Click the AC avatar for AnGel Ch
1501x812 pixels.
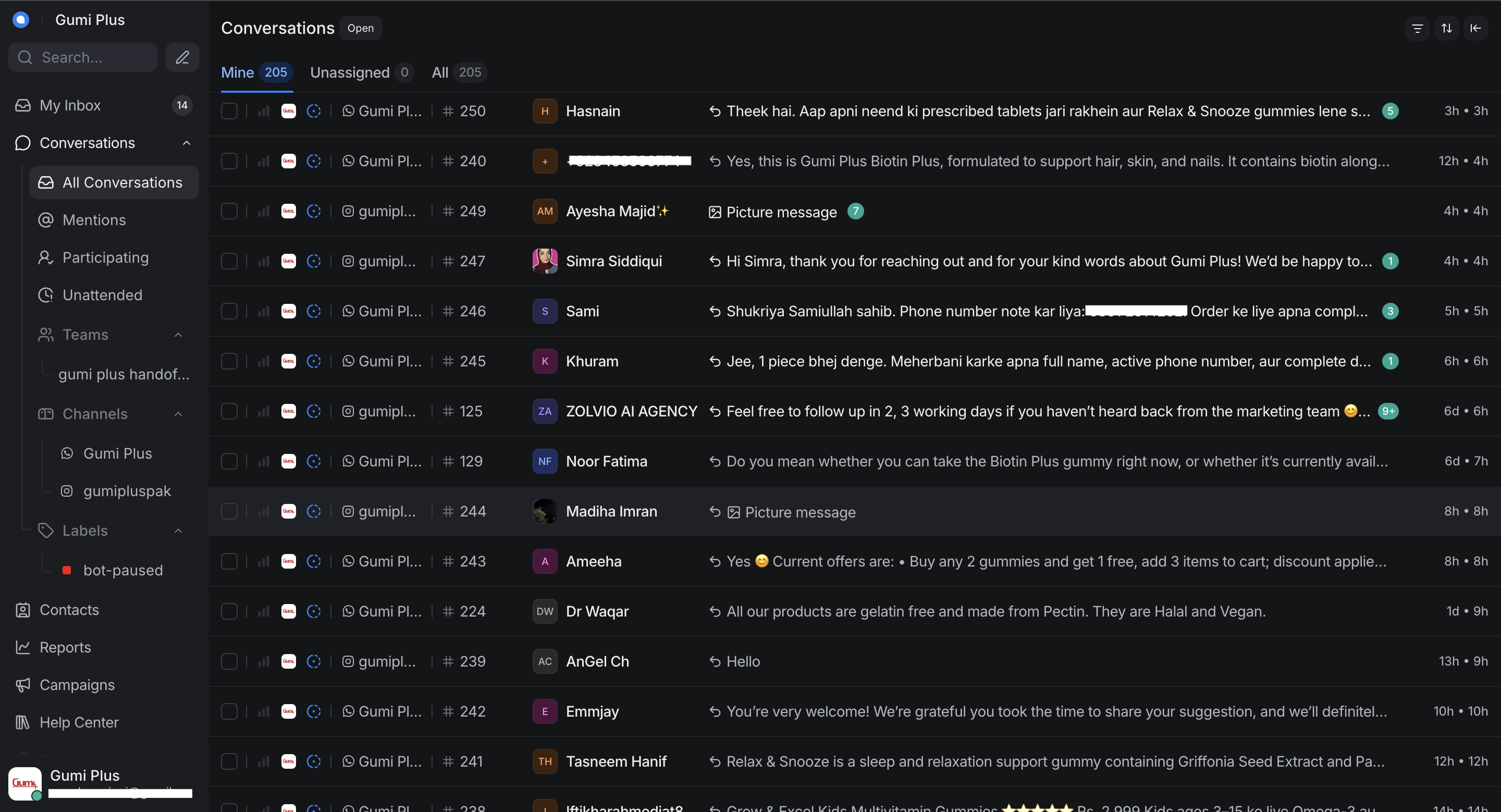tap(545, 662)
